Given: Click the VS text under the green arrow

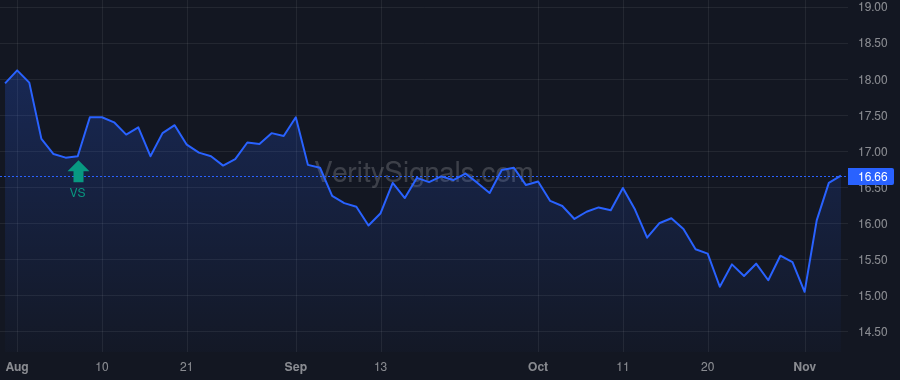Looking at the screenshot, I should pyautogui.click(x=77, y=193).
